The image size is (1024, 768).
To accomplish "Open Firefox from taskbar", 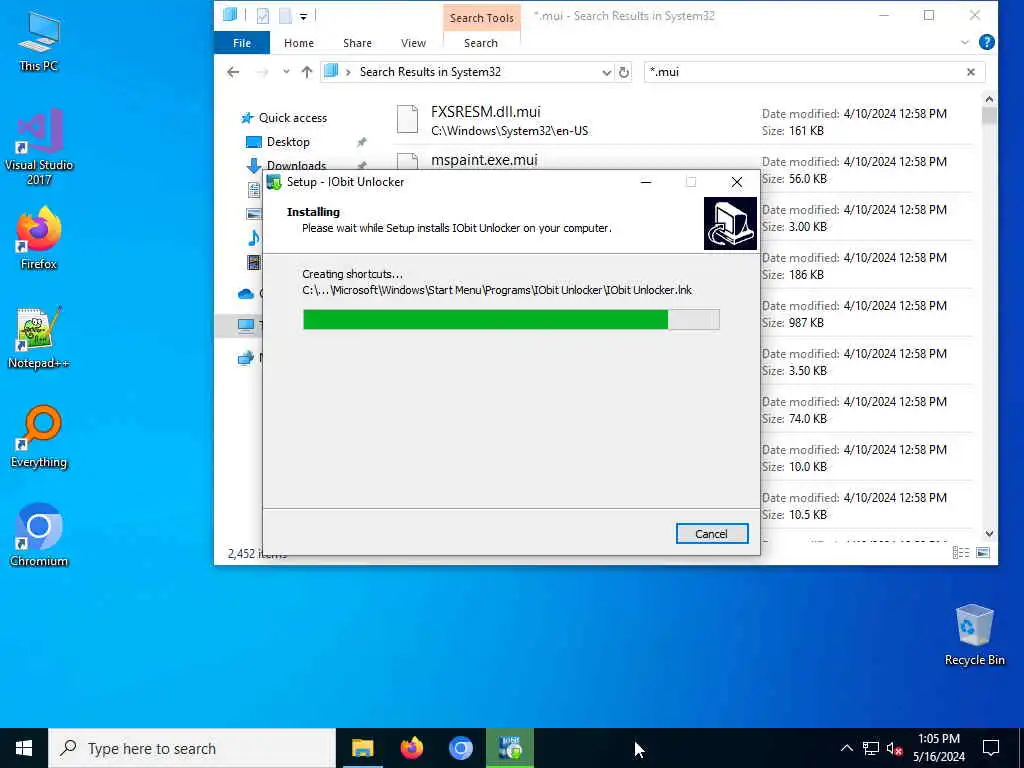I will (x=411, y=748).
